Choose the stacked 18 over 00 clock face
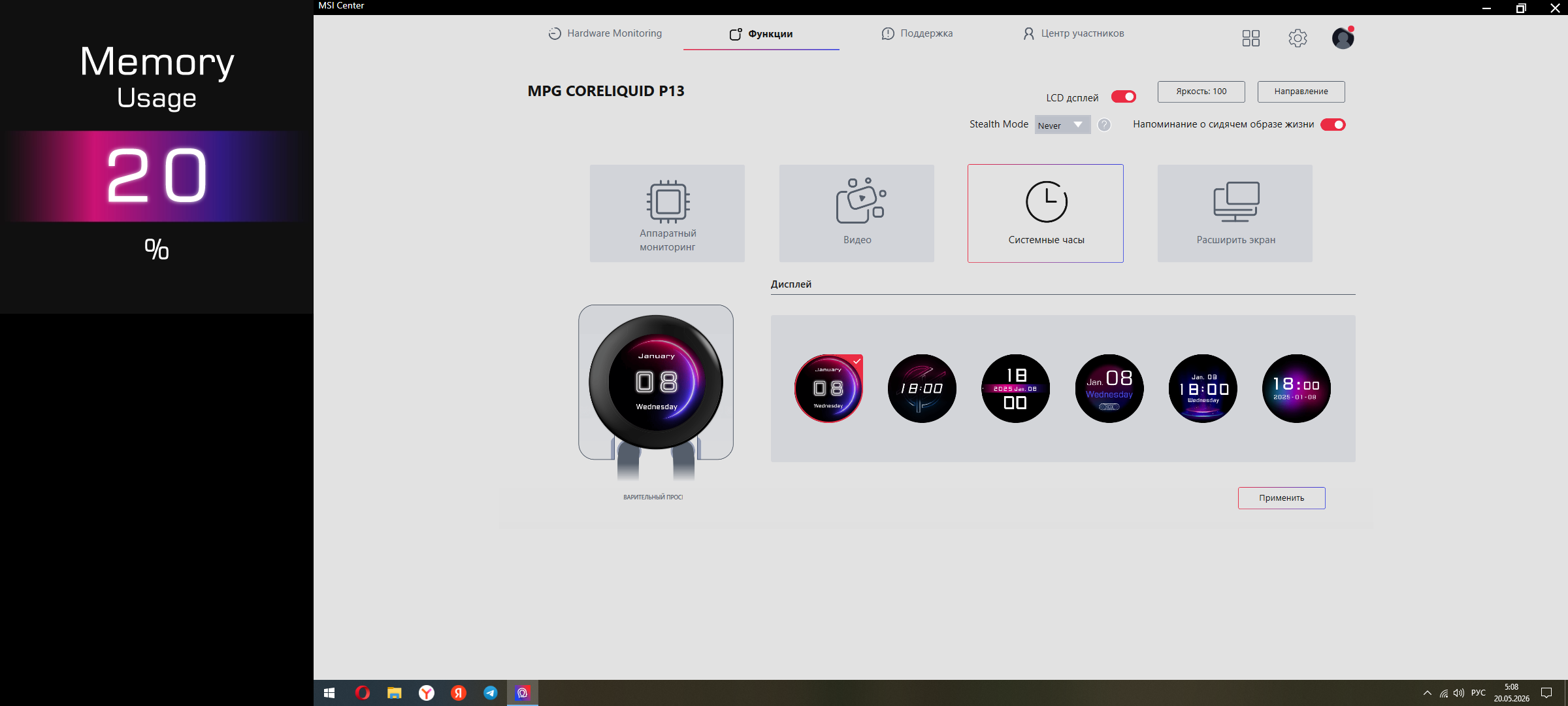Screen dimensions: 1568x706 pos(1015,388)
